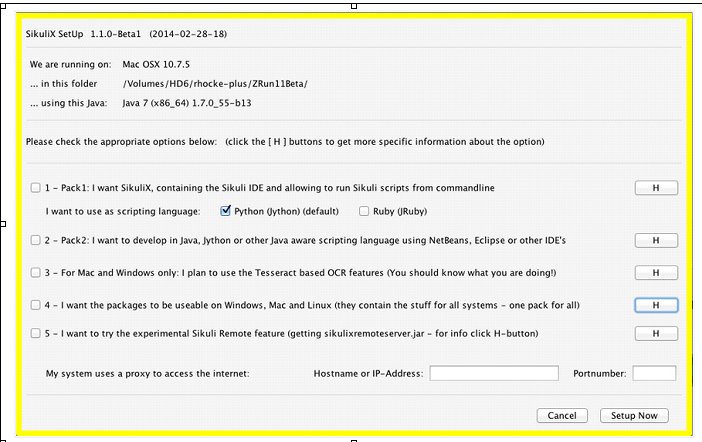Check the Ruby (JRuby) scripting option
Screen dimensions: 702x442
(364, 211)
